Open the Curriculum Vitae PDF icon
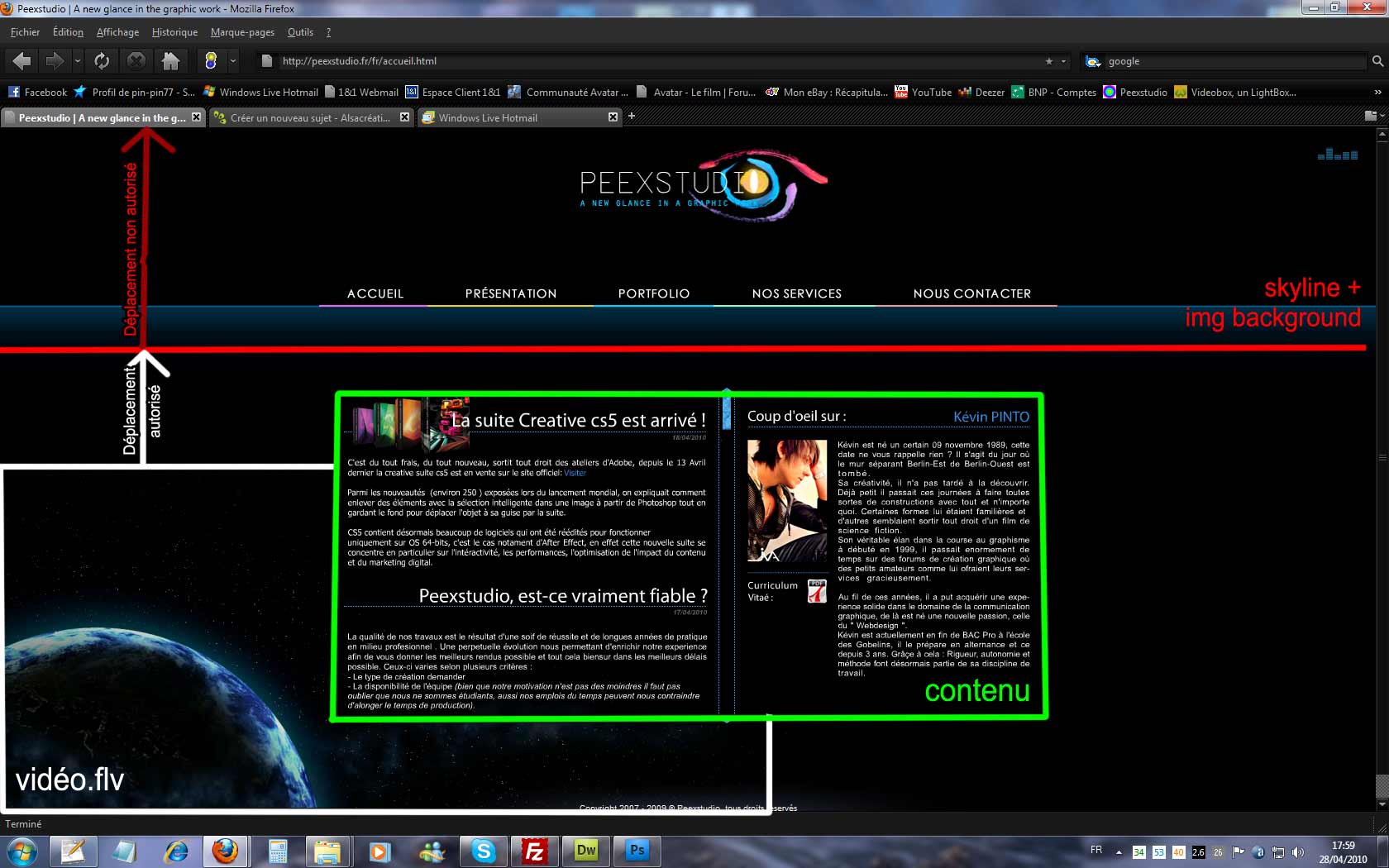 (x=817, y=591)
